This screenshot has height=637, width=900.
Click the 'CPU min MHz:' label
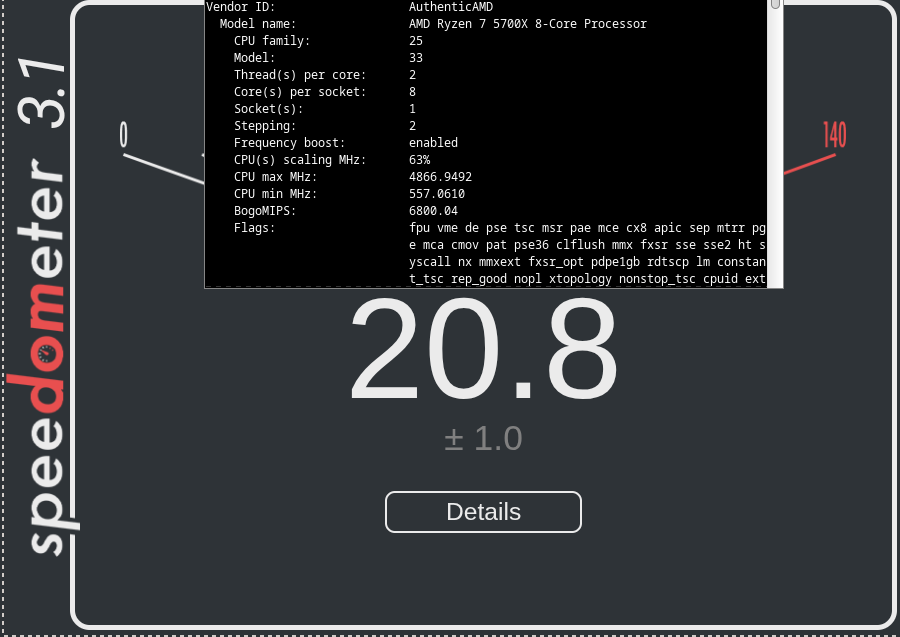276,194
